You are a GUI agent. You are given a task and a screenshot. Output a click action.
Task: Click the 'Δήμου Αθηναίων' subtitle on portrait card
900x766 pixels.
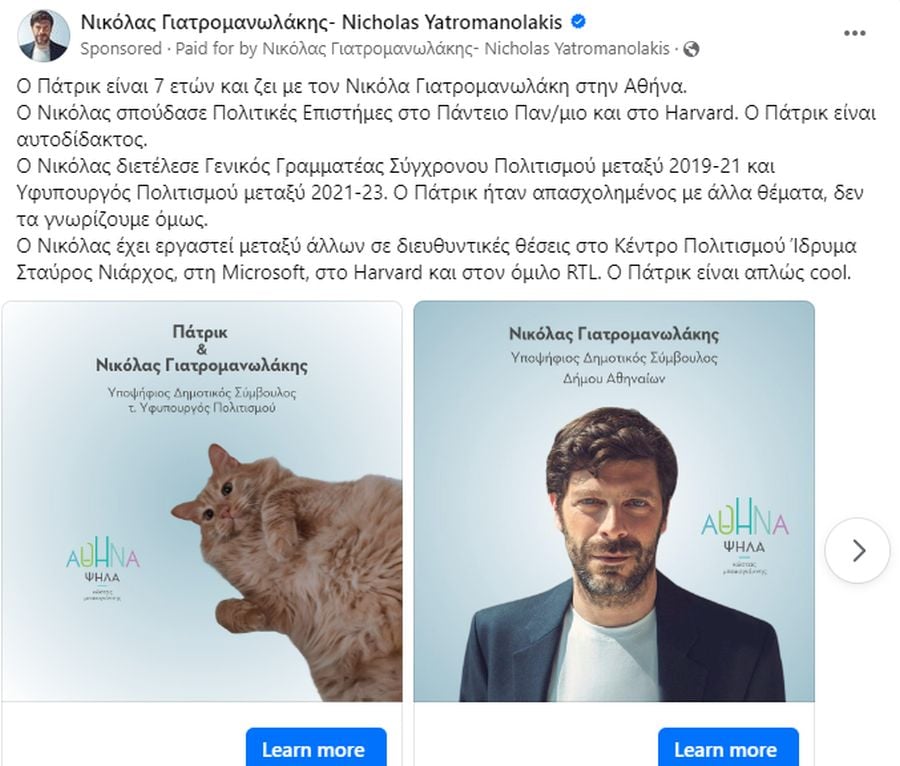pos(614,379)
